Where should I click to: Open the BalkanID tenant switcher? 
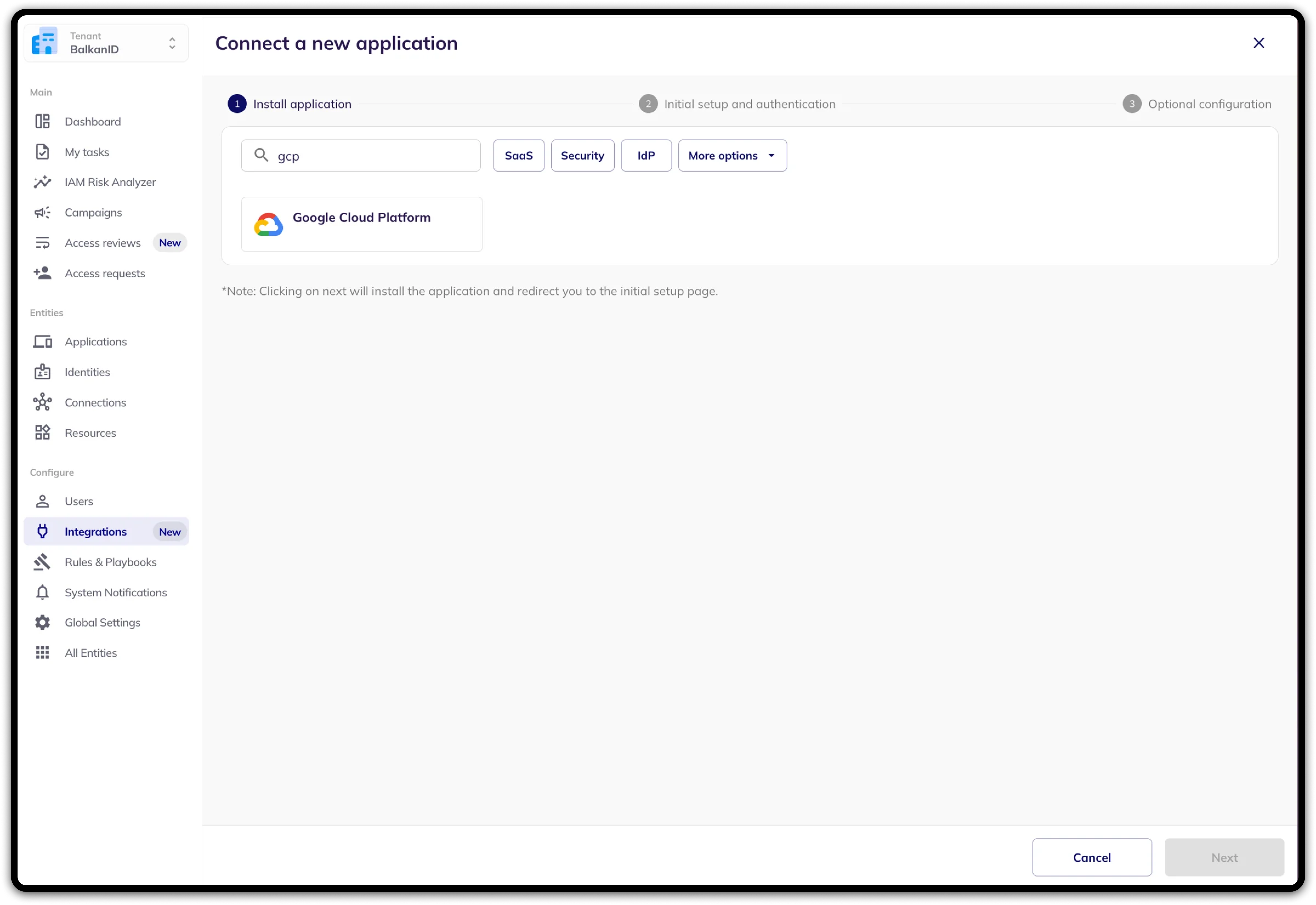106,43
